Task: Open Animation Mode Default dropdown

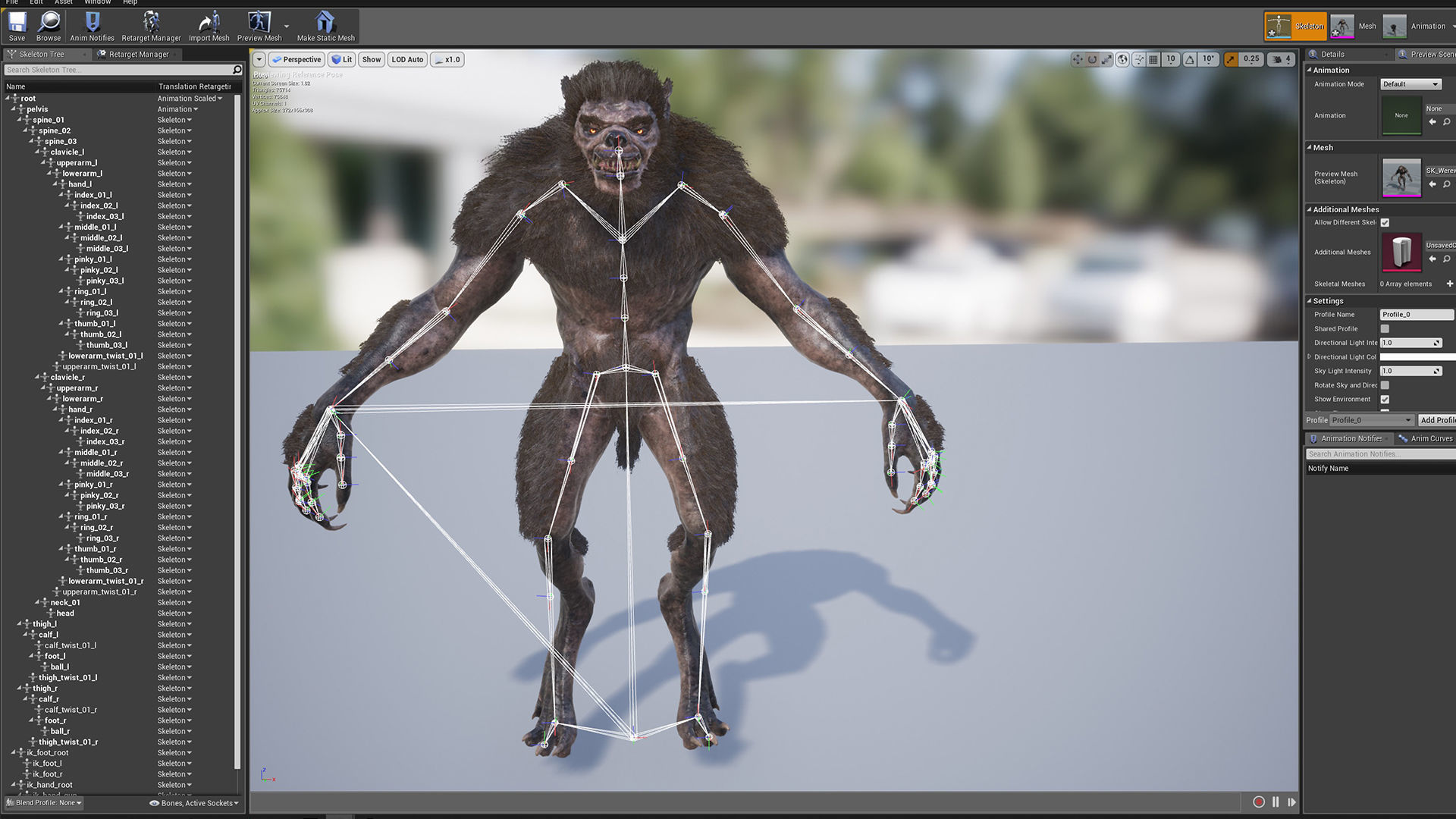Action: [1410, 84]
